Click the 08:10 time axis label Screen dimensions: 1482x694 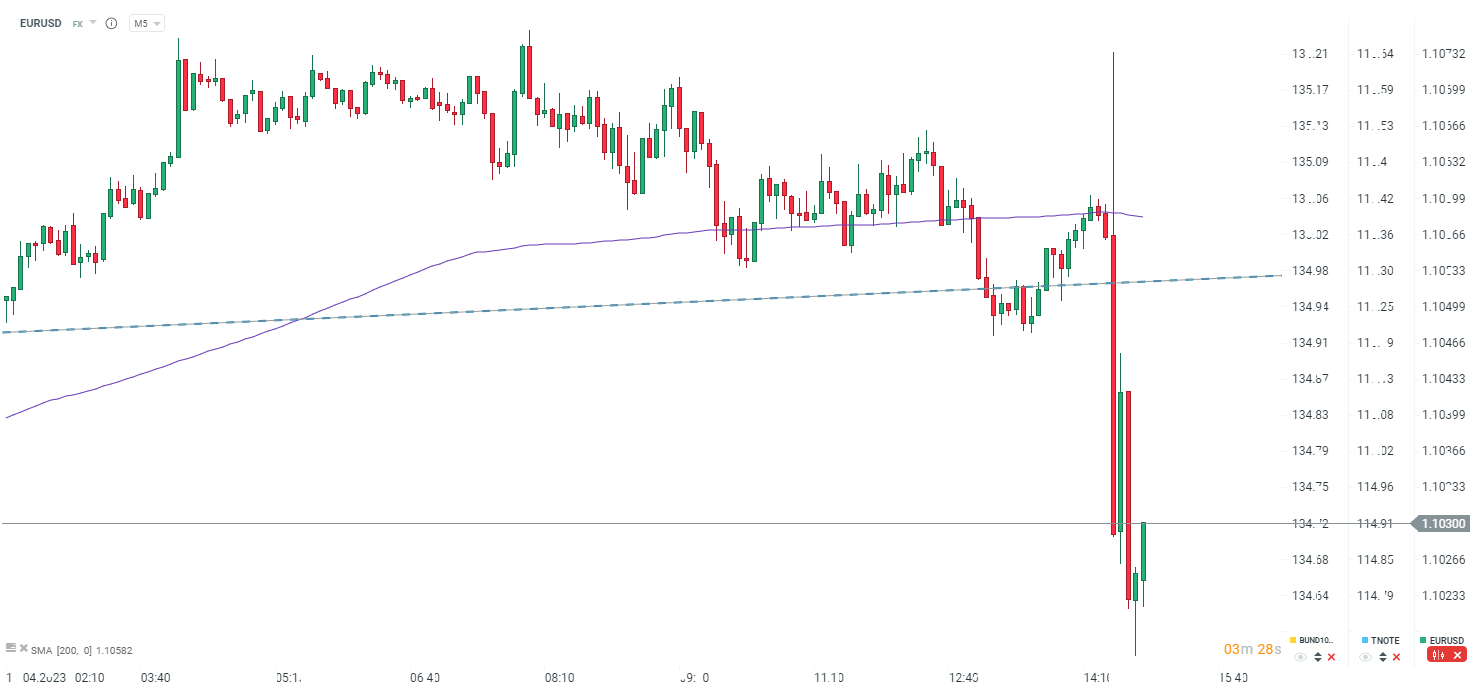[x=559, y=678]
